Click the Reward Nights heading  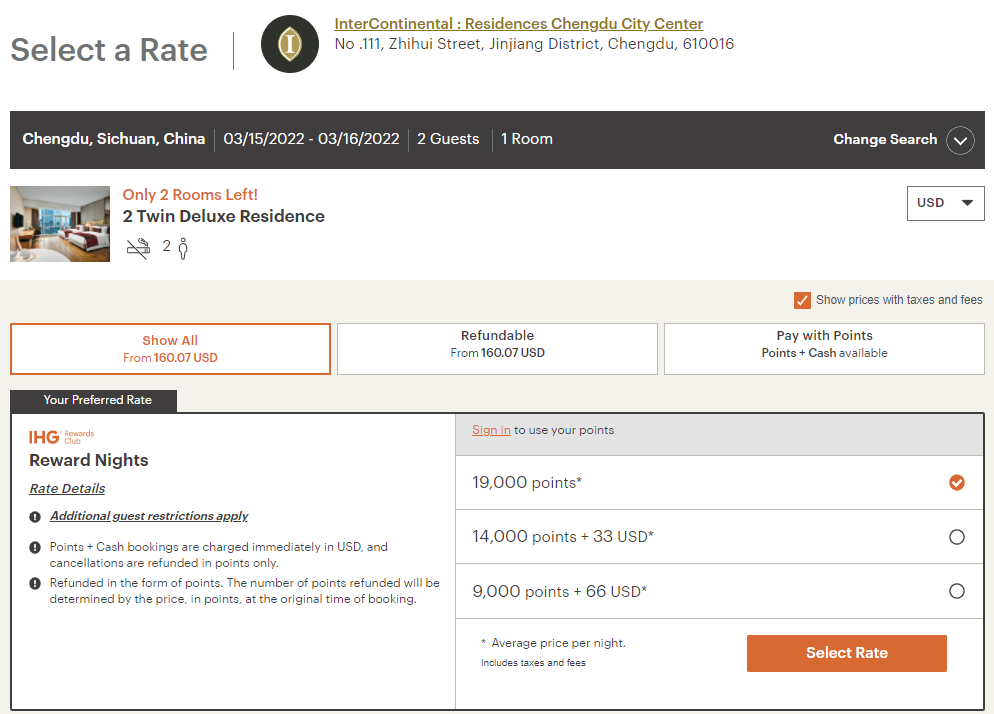(89, 460)
